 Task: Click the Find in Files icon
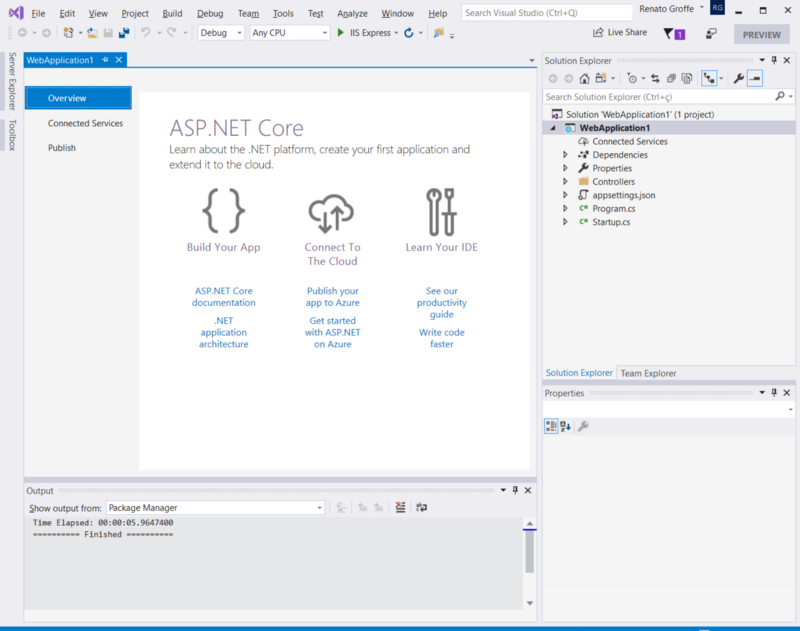(x=438, y=33)
